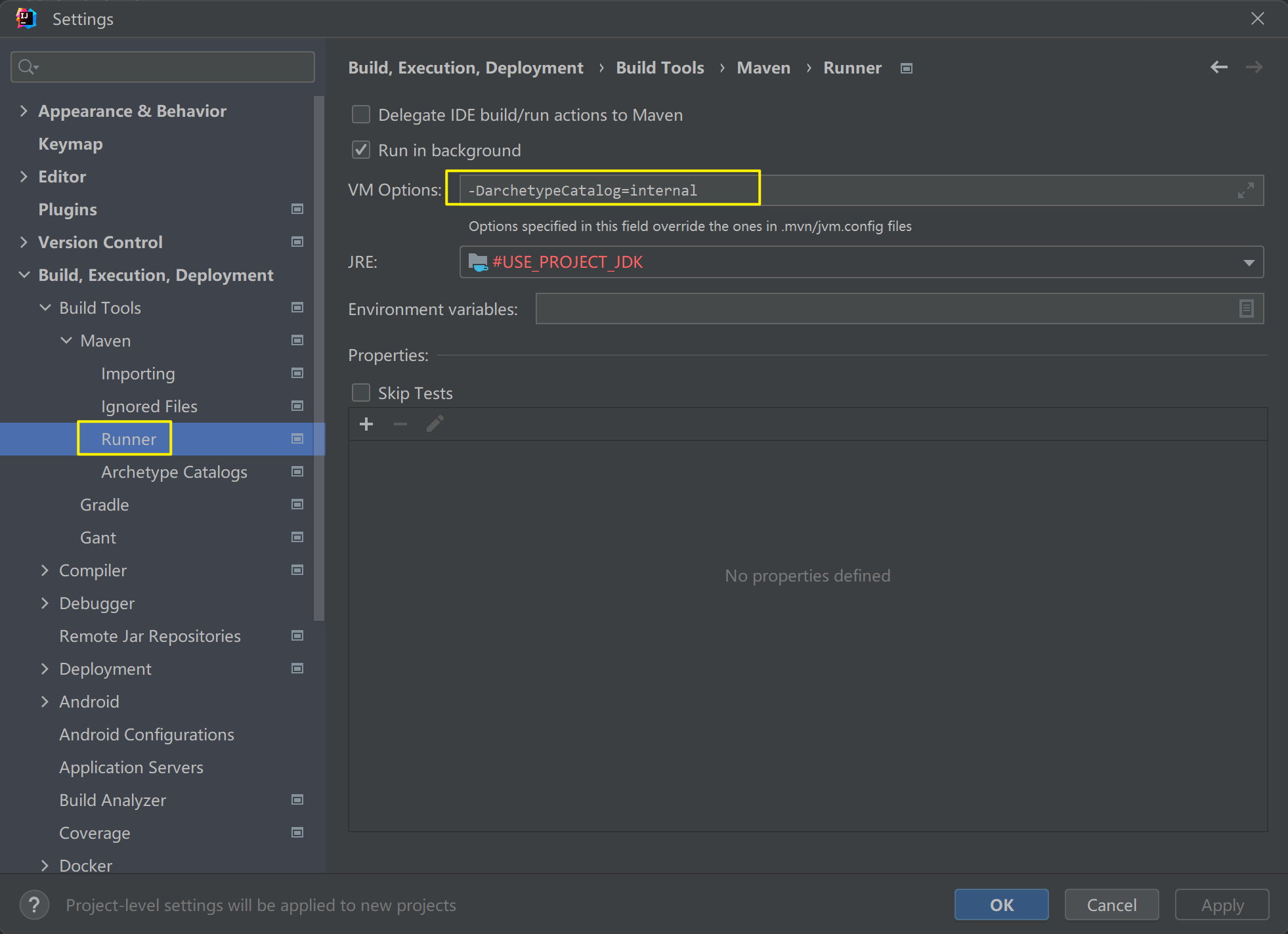Image resolution: width=1288 pixels, height=934 pixels.
Task: Open the JRE dropdown list
Action: [x=1248, y=263]
